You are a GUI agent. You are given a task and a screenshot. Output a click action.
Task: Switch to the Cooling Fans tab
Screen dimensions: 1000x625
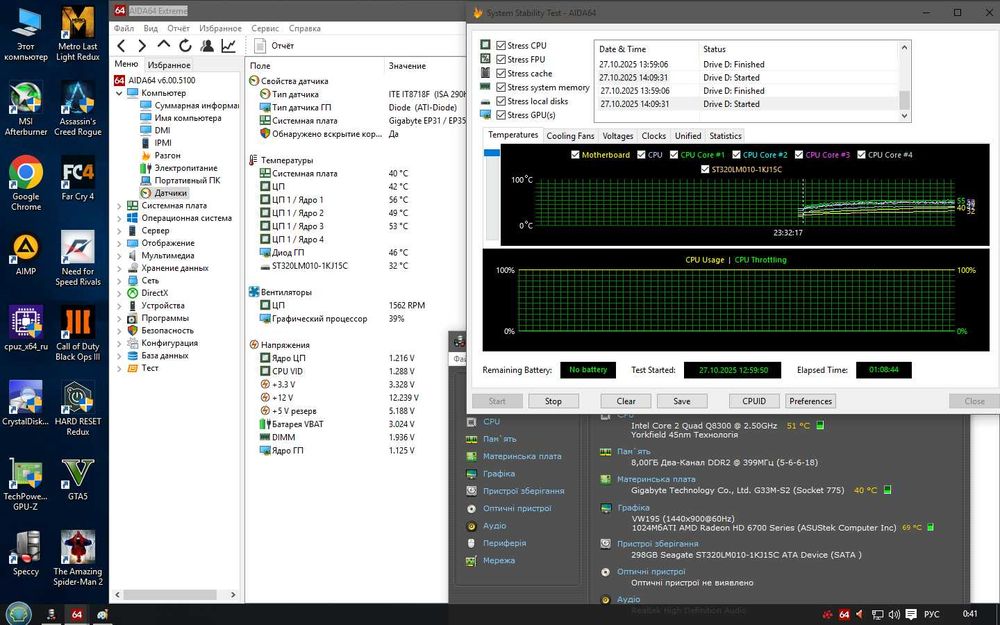point(570,136)
